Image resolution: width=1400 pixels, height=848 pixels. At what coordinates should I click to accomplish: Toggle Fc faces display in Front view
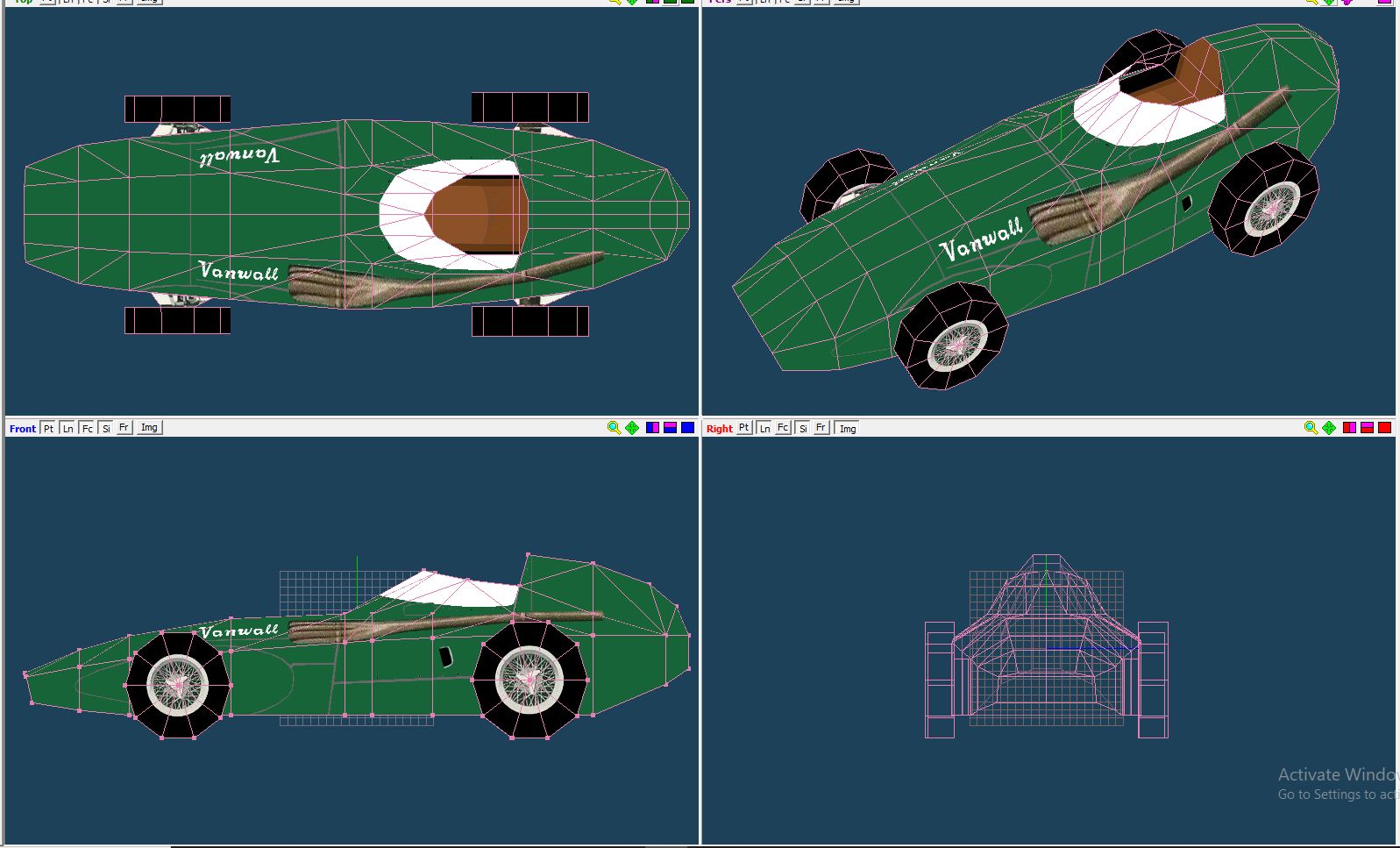pyautogui.click(x=87, y=428)
